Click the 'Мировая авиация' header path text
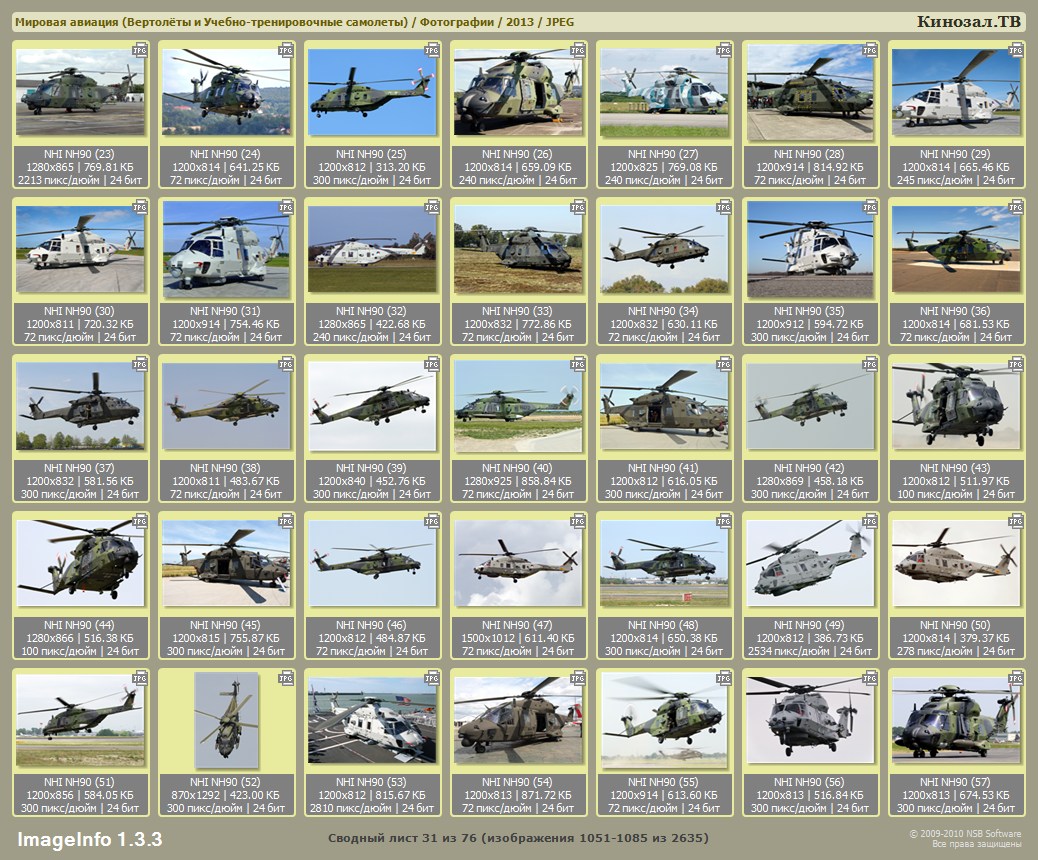The image size is (1038, 860). click(x=67, y=22)
